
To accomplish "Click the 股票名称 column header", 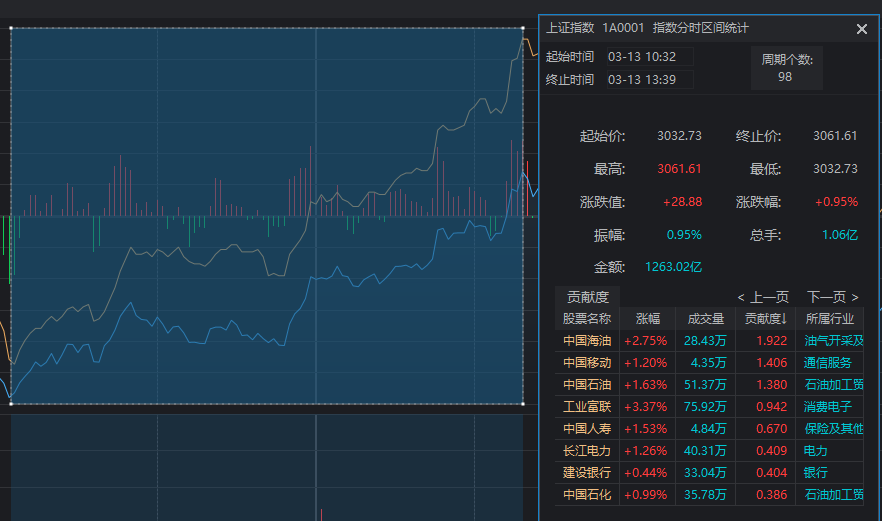I will click(x=587, y=319).
